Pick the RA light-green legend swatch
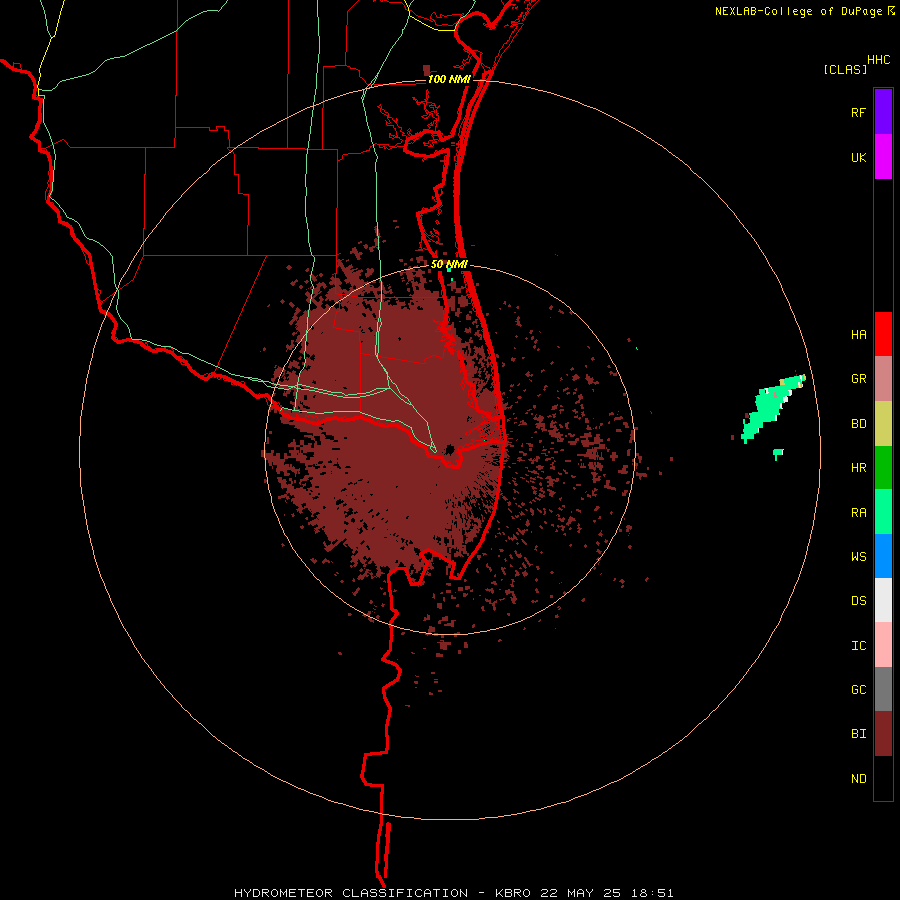900x900 pixels. tap(883, 512)
